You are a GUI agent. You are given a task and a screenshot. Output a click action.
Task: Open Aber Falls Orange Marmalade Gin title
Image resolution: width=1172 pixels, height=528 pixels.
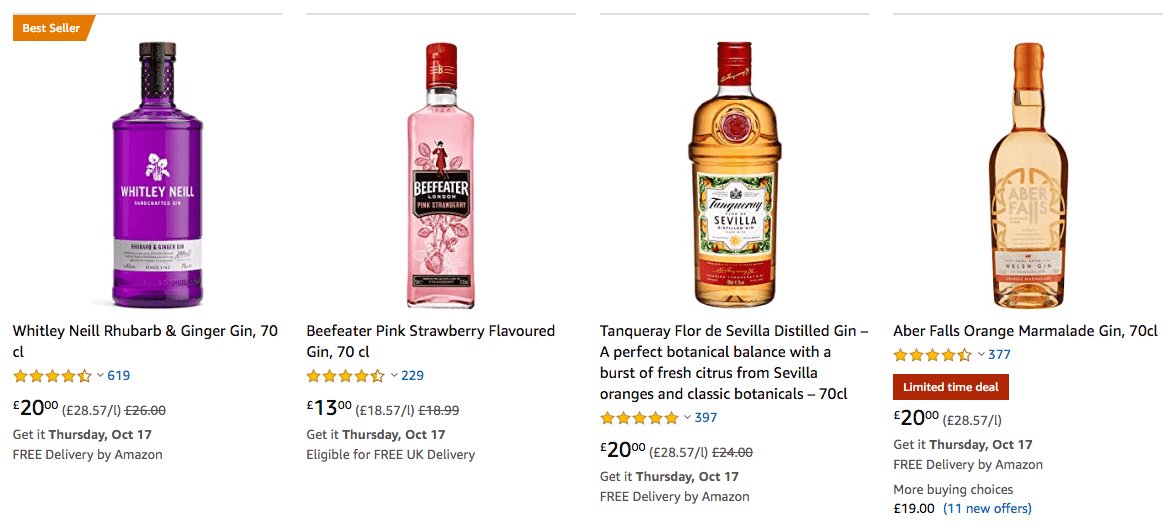(1025, 331)
